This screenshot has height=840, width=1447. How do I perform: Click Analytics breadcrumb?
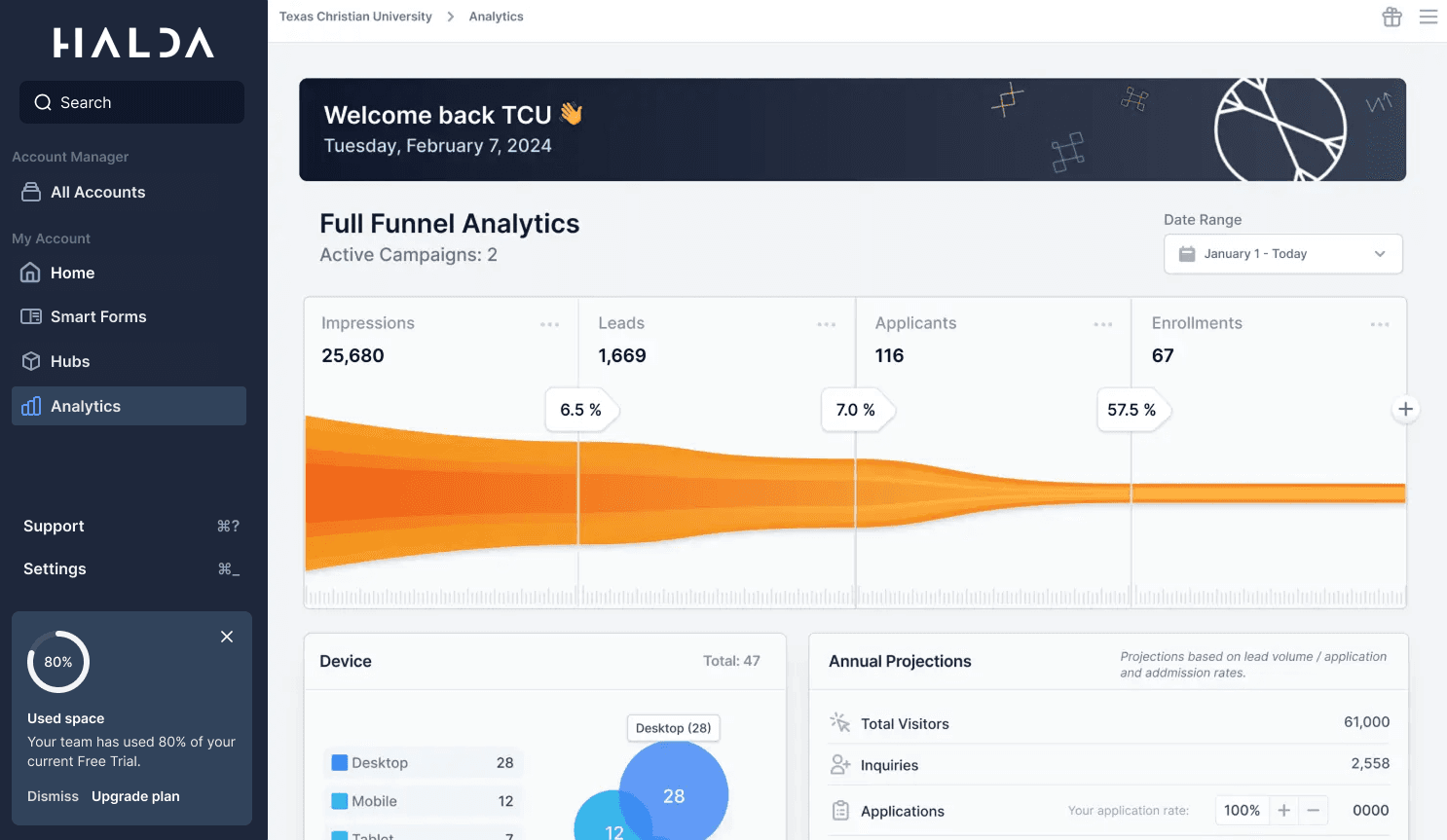(x=496, y=17)
